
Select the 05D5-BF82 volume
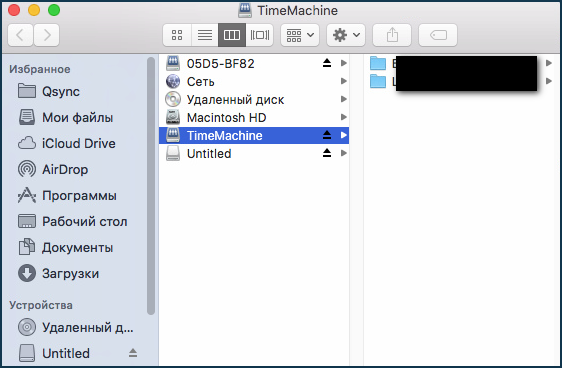254,63
